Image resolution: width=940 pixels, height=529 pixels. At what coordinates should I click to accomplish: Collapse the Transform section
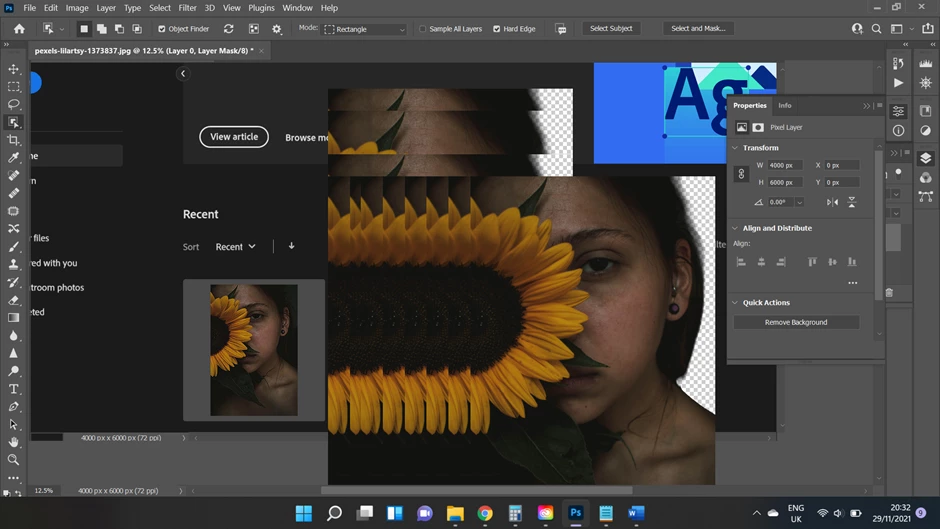pyautogui.click(x=736, y=148)
